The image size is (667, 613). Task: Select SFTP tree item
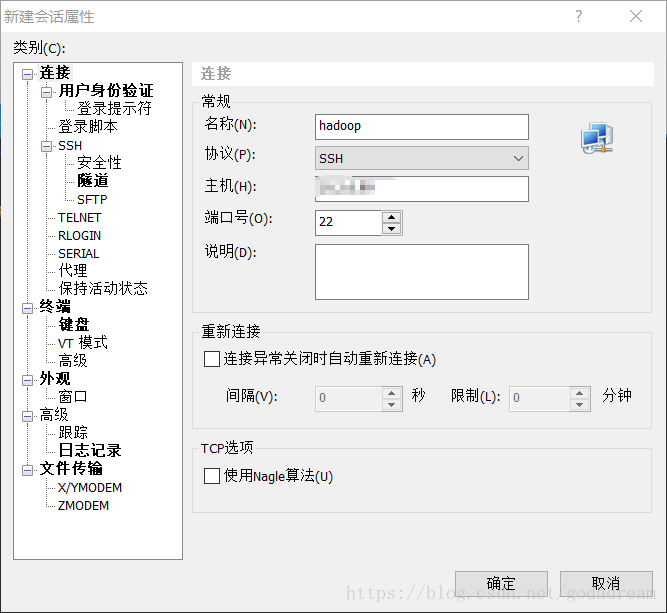(x=92, y=199)
